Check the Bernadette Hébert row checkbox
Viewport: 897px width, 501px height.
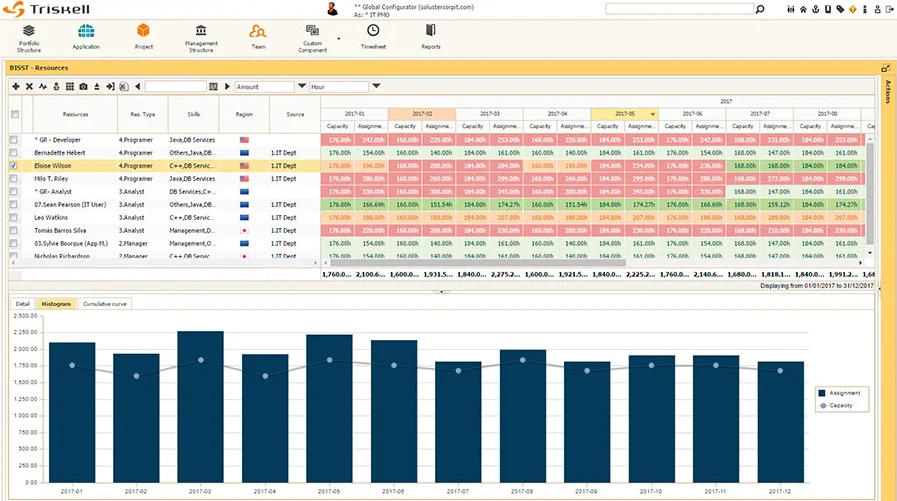tap(14, 153)
